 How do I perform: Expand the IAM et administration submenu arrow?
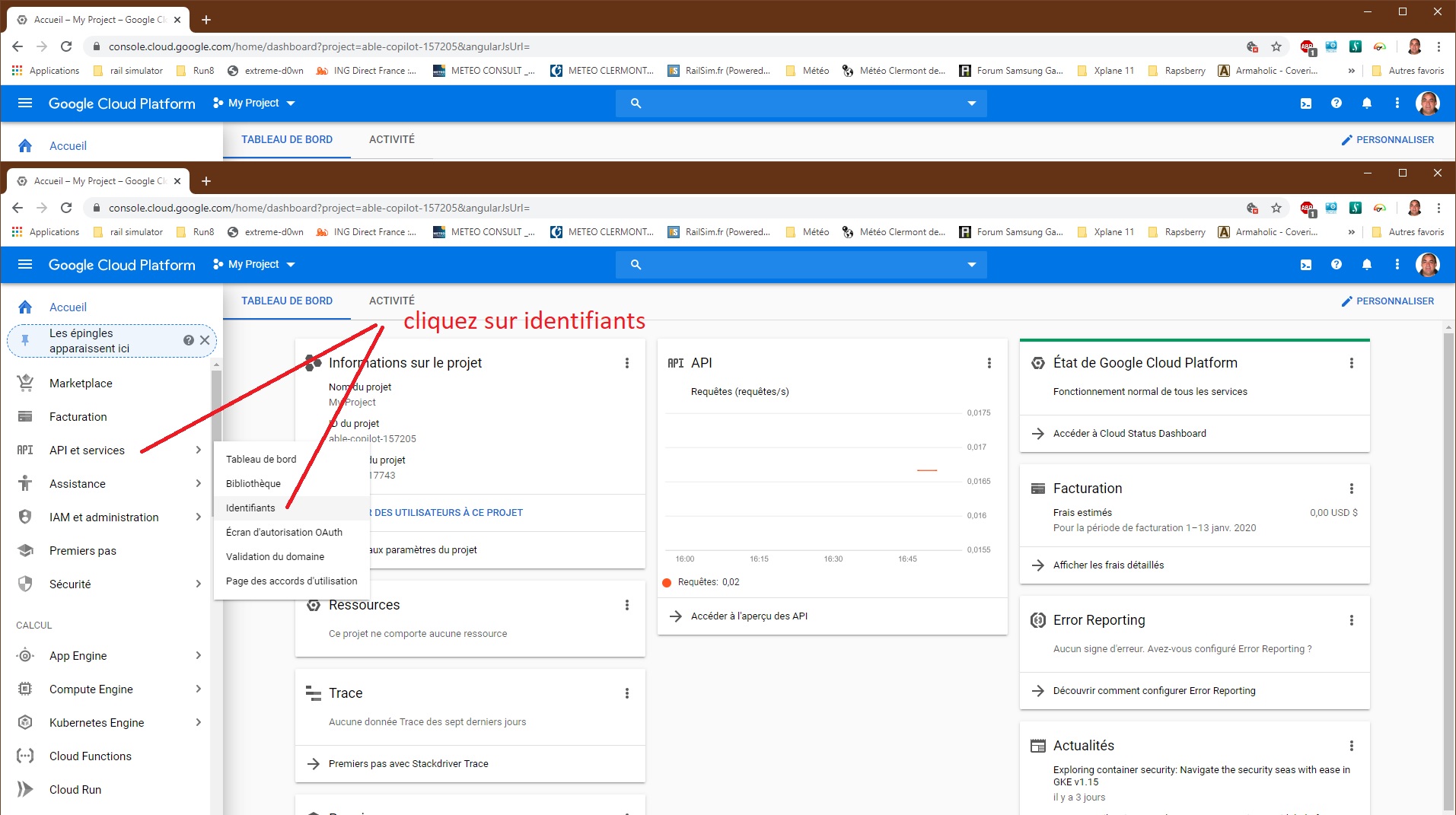pyautogui.click(x=198, y=517)
